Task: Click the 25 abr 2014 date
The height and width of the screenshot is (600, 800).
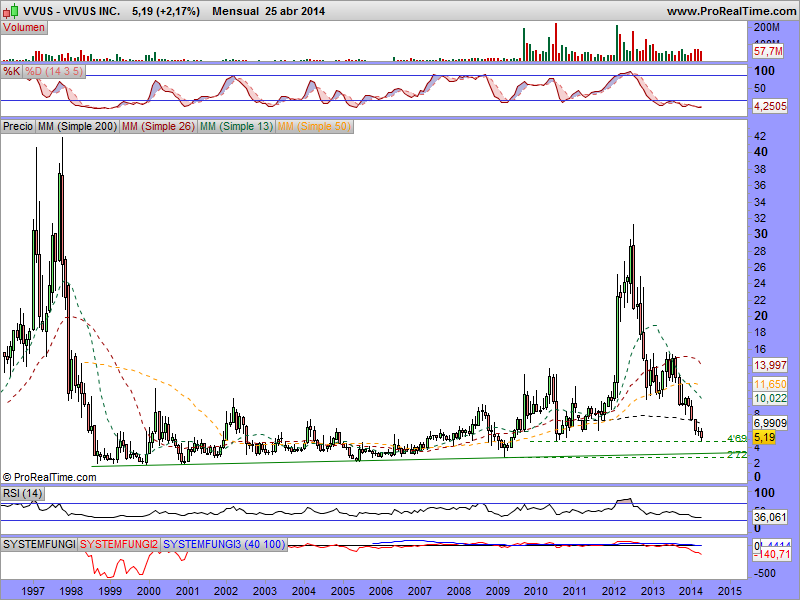Action: (295, 11)
